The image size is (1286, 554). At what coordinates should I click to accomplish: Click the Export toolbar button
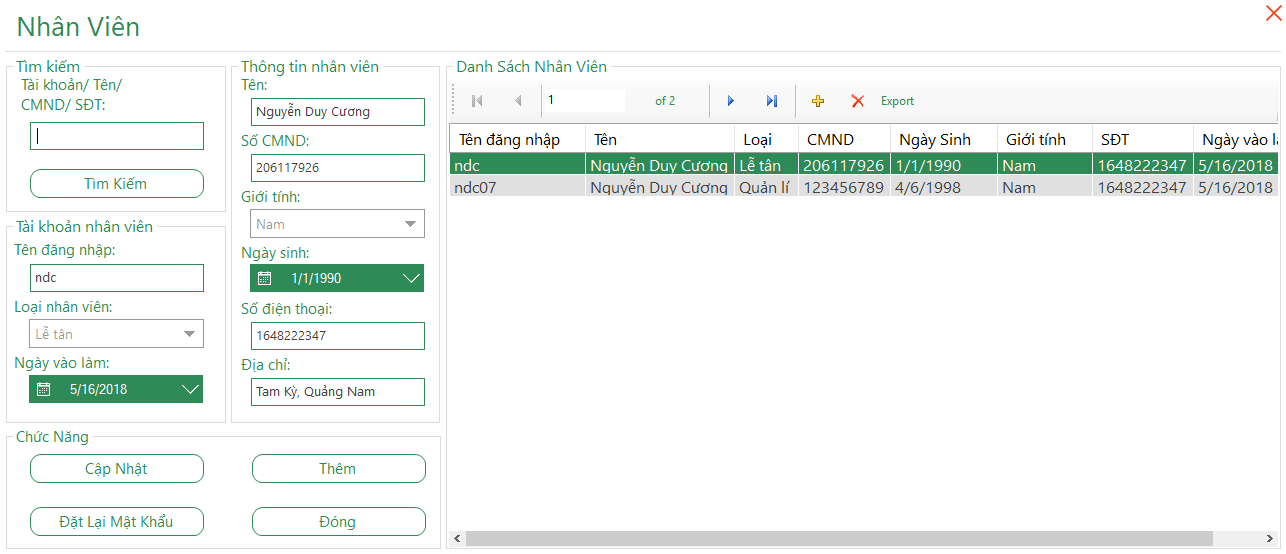coord(897,101)
